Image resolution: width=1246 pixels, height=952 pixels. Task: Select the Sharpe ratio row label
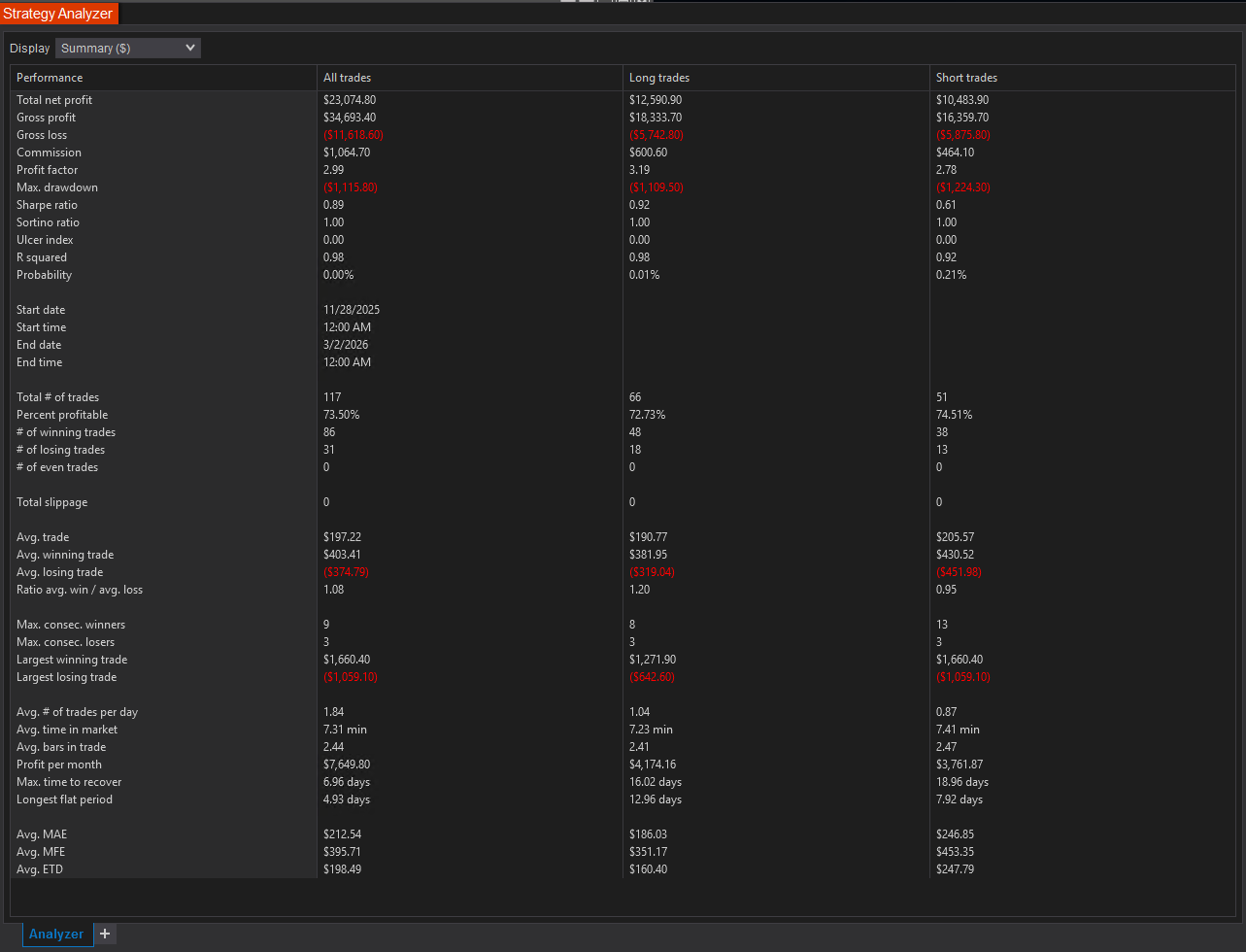click(x=47, y=205)
